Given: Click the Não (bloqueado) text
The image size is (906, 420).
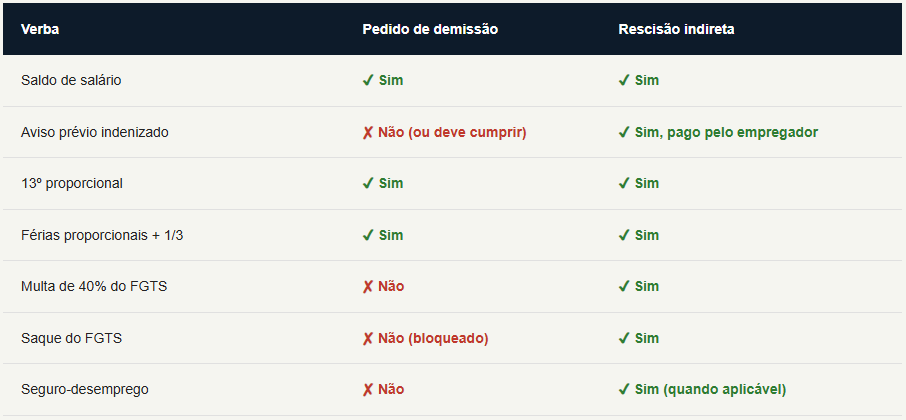Looking at the screenshot, I should click(x=433, y=338).
